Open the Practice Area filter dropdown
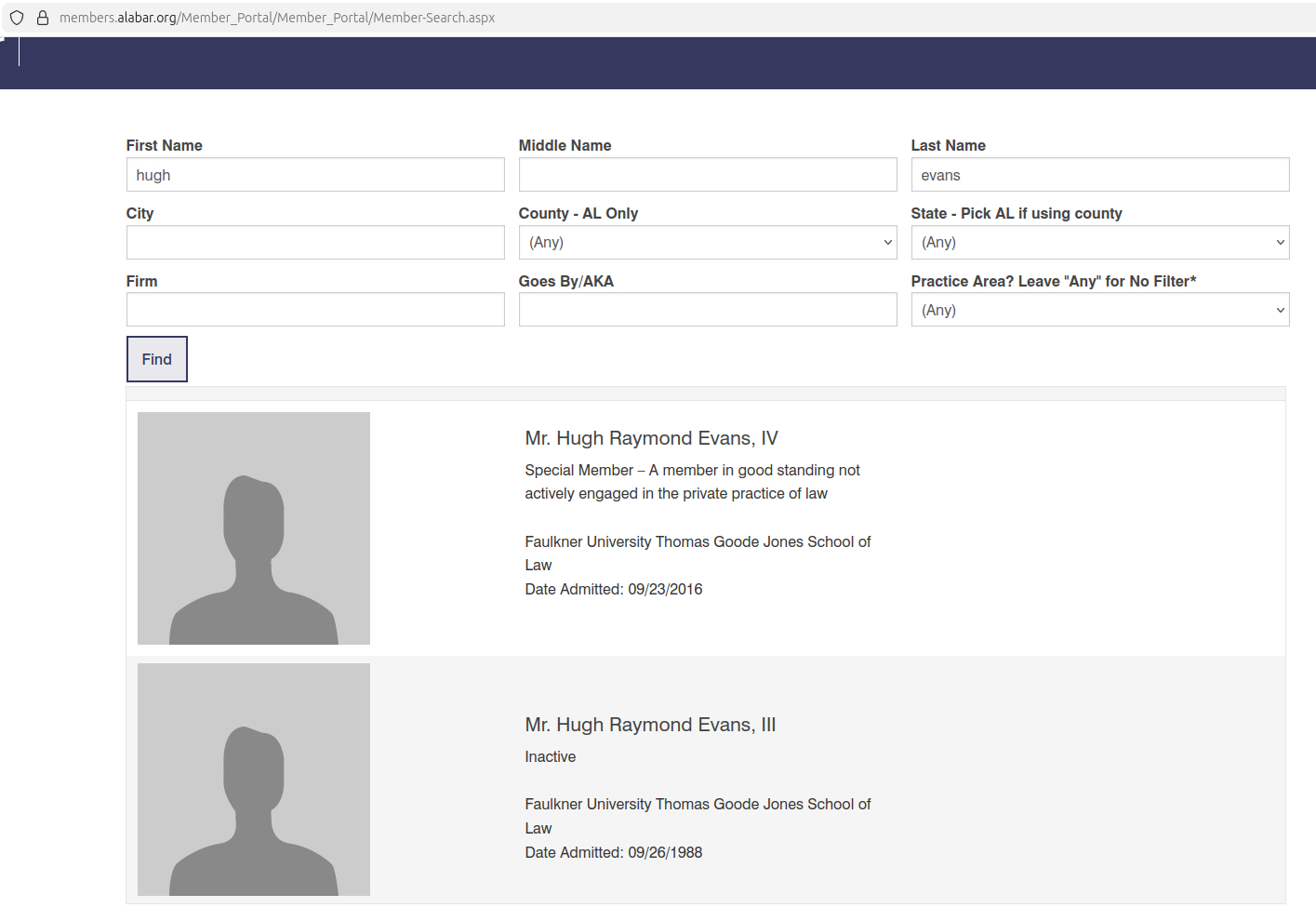 pos(1099,311)
